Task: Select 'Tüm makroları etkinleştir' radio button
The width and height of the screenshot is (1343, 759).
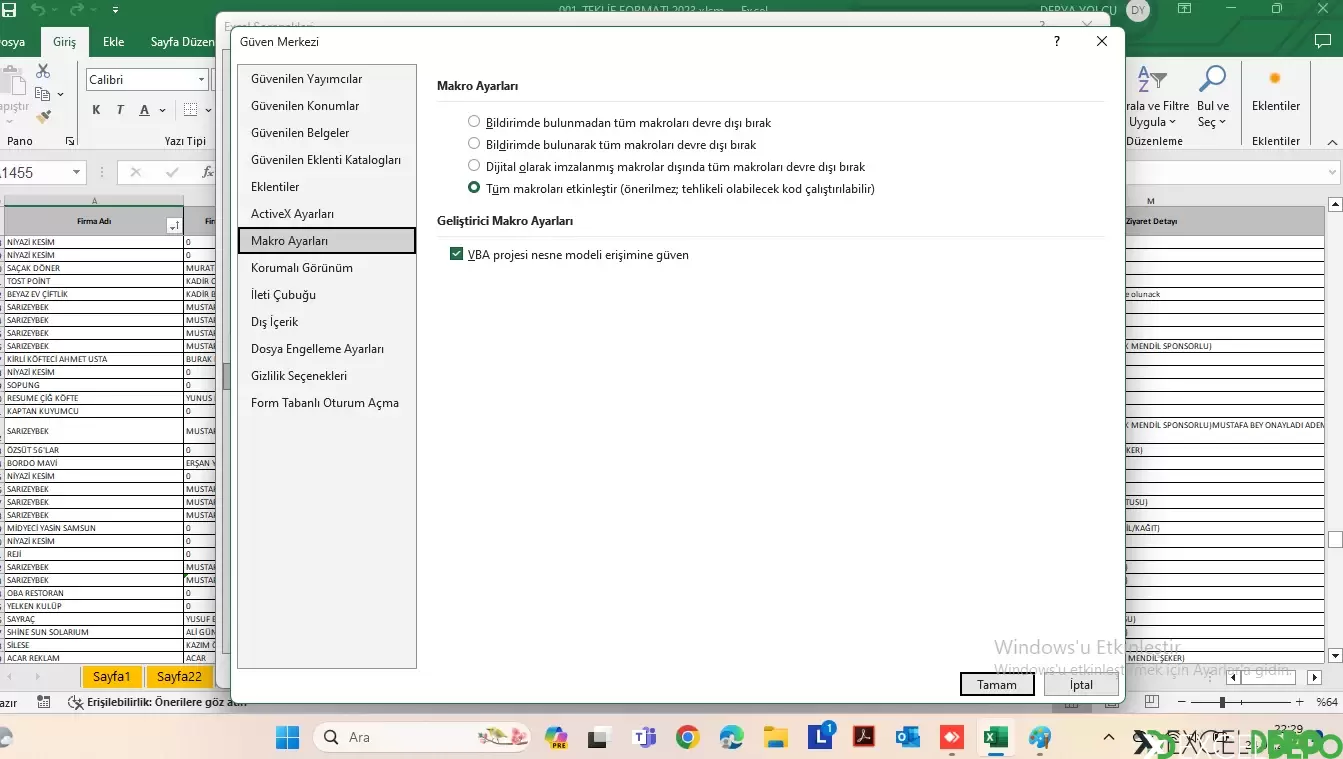Action: tap(474, 188)
